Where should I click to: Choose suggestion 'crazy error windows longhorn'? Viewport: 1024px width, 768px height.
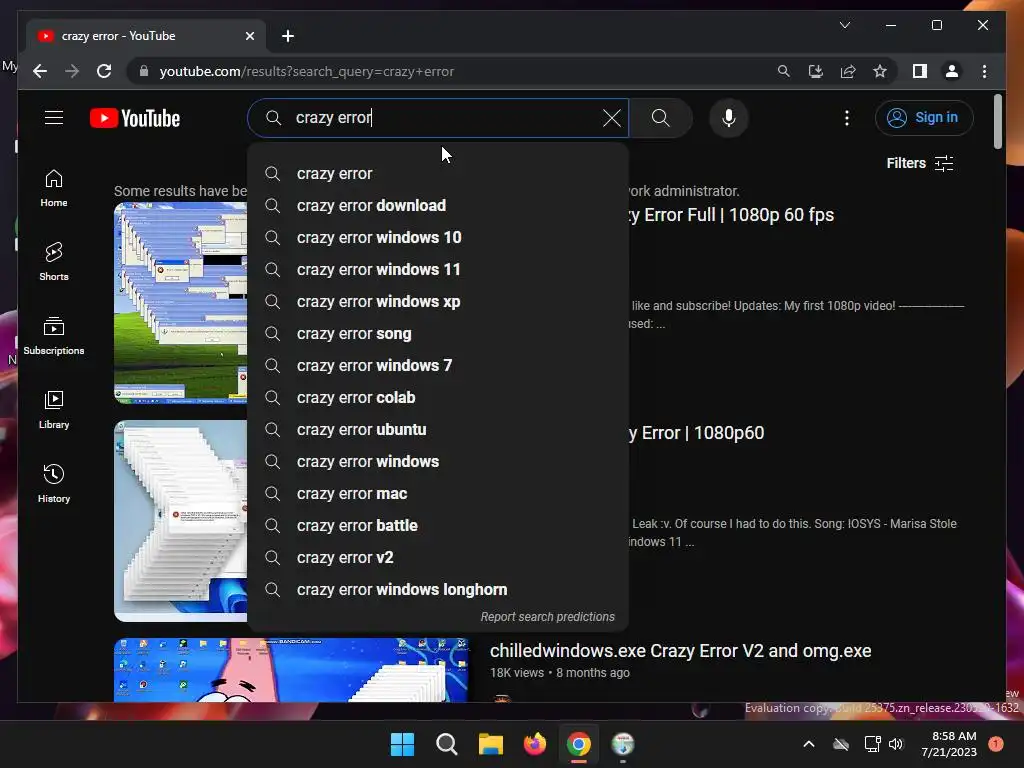(x=438, y=590)
